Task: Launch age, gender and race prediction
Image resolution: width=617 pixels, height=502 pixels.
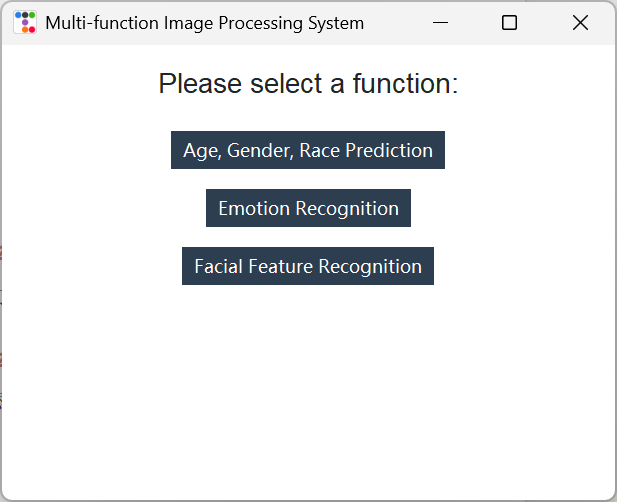Action: [x=307, y=150]
